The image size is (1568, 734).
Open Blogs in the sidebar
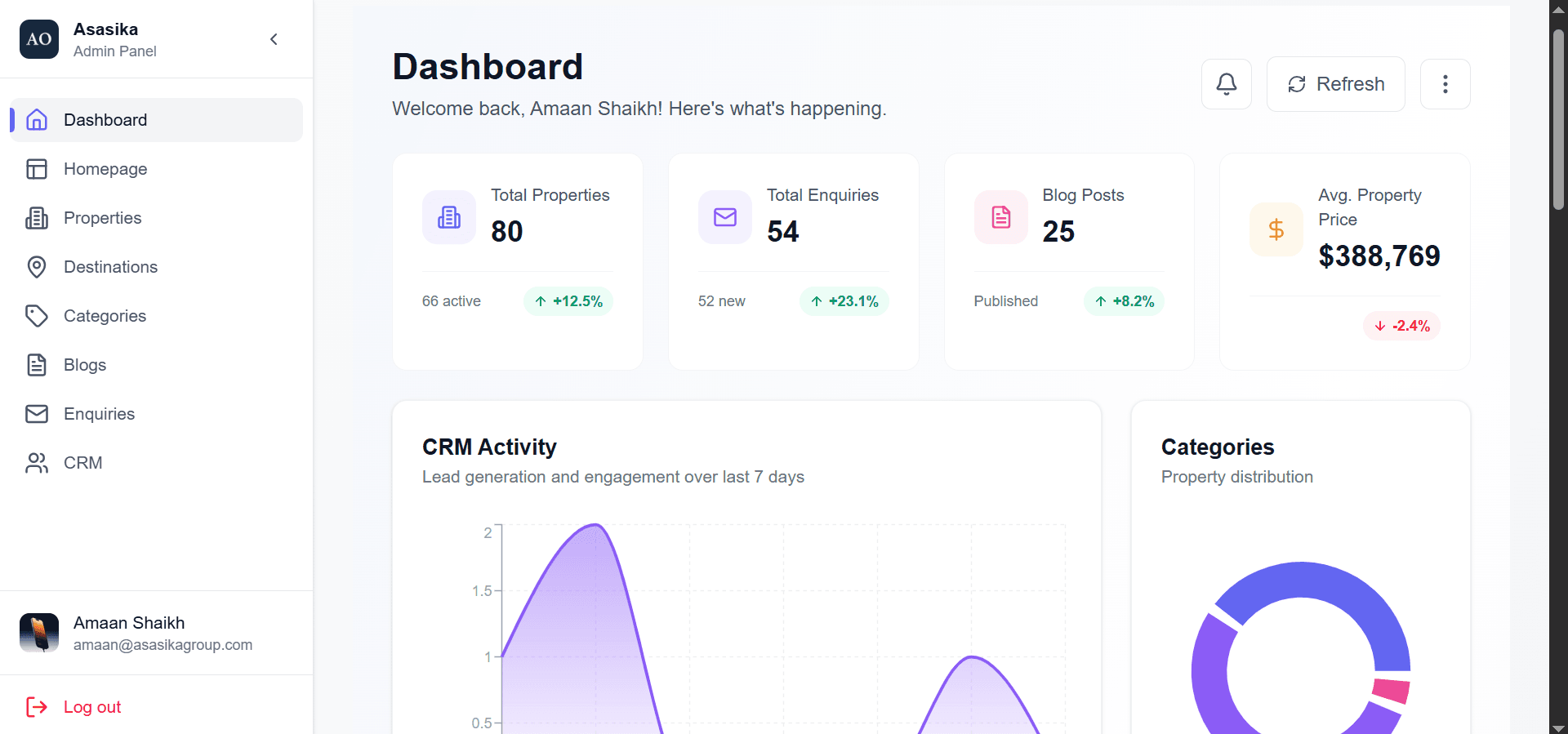[x=156, y=365]
